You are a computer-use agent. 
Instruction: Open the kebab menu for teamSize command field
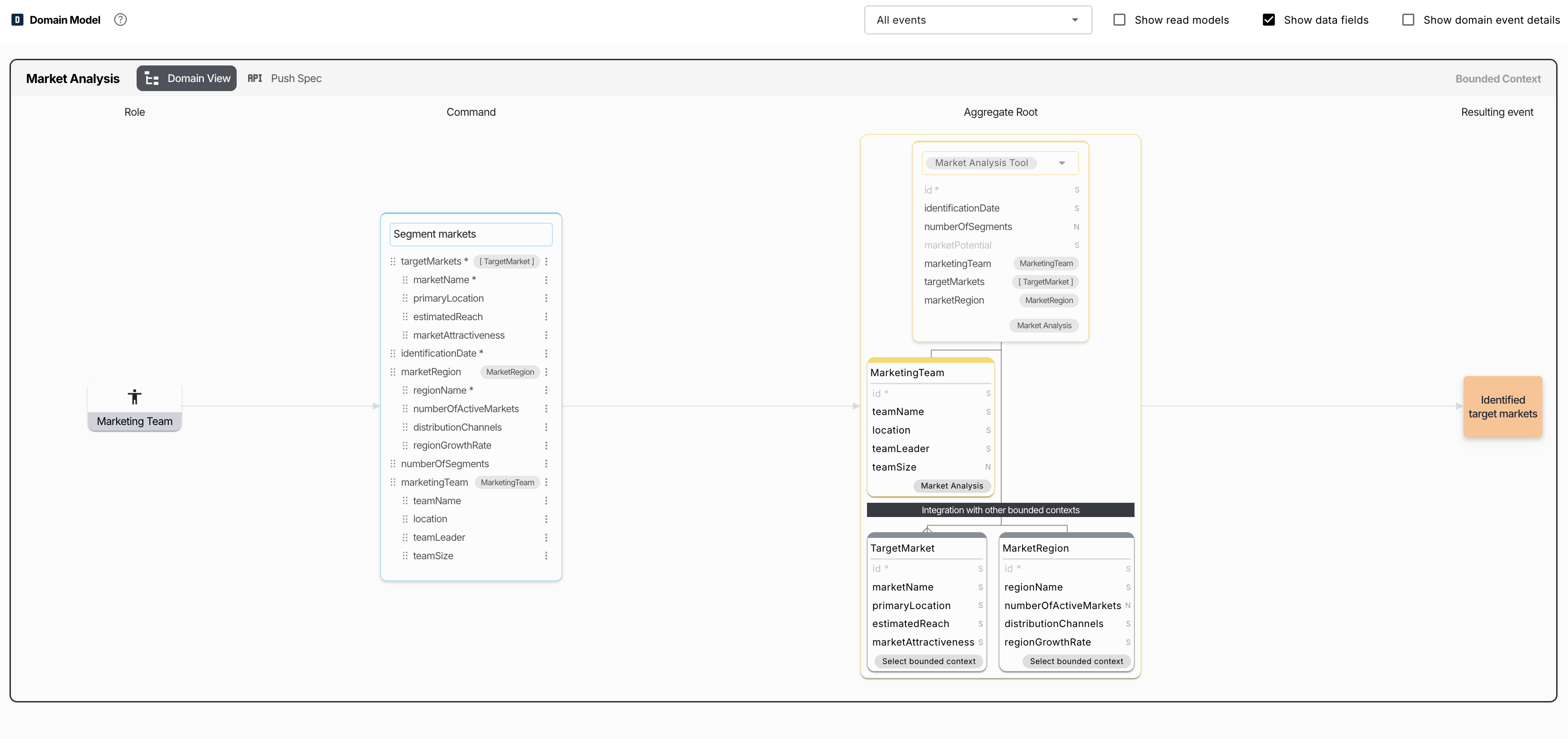click(x=546, y=556)
